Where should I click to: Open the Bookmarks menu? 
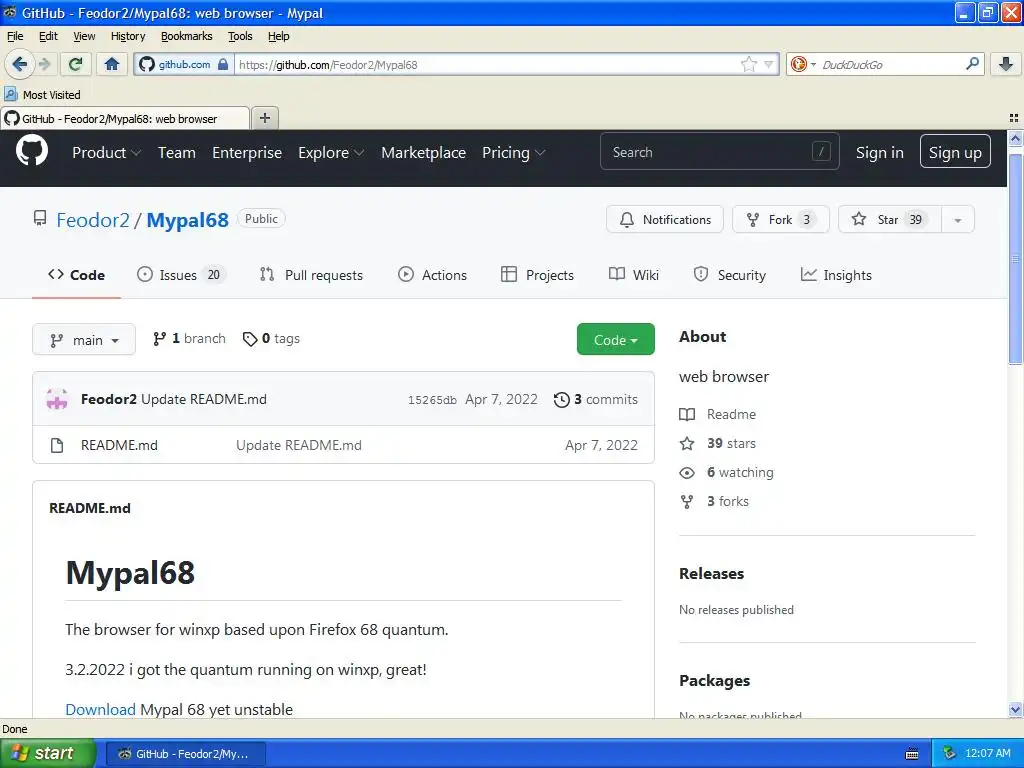(x=187, y=36)
